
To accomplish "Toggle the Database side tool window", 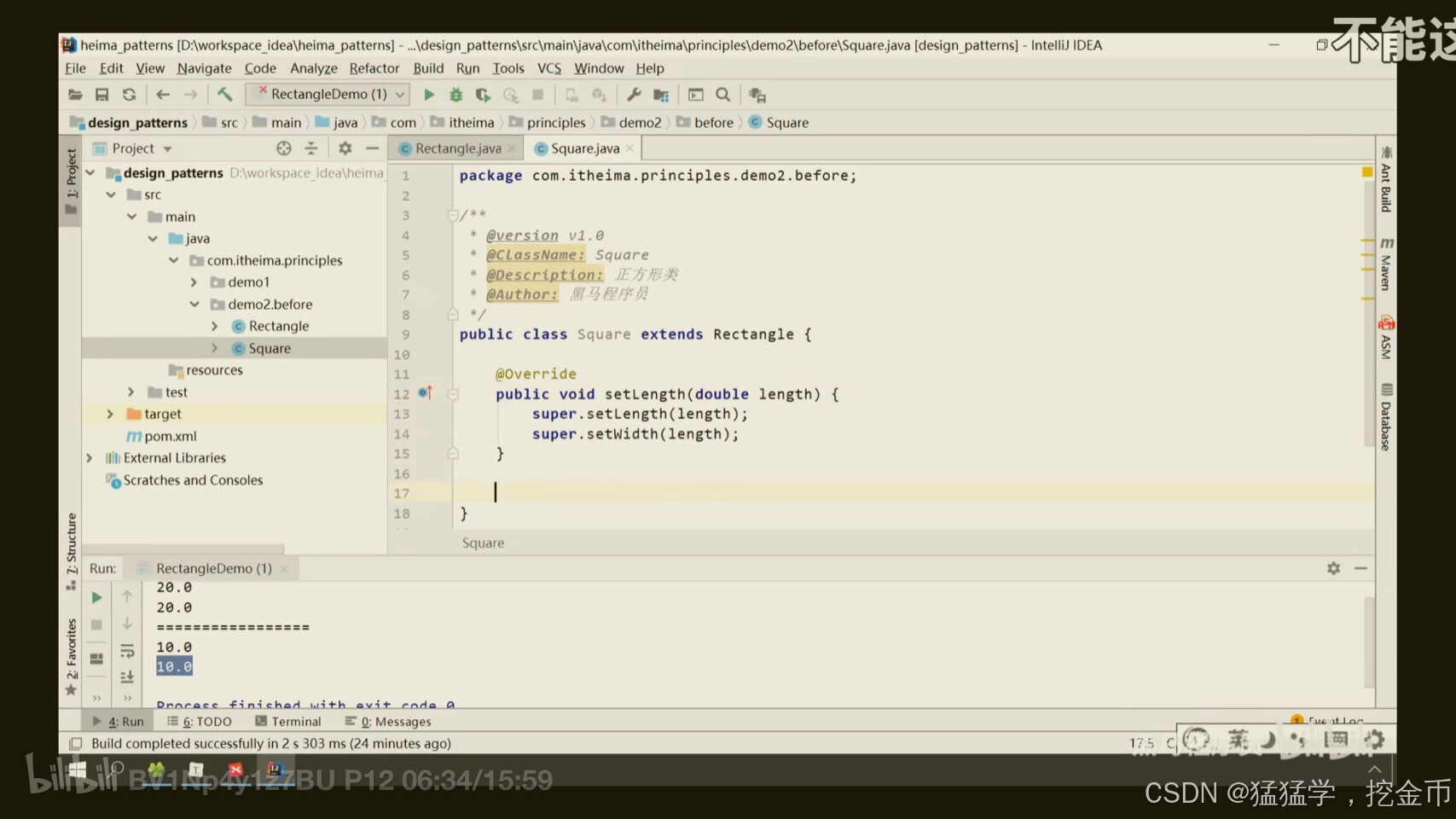I will [x=1386, y=416].
